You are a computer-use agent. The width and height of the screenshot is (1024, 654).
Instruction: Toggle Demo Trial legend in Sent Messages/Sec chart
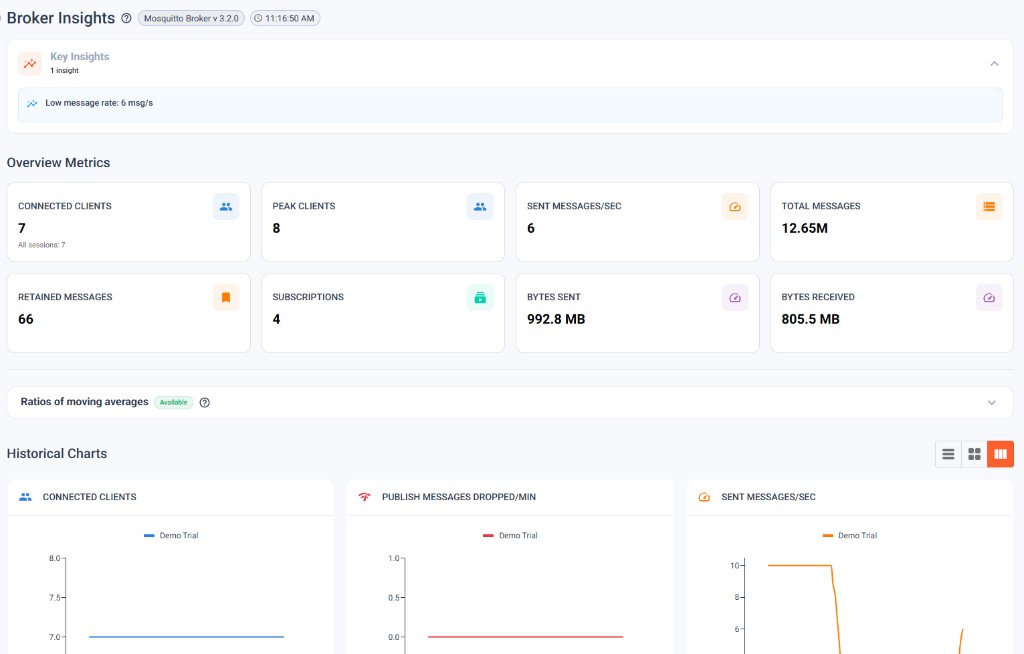850,535
